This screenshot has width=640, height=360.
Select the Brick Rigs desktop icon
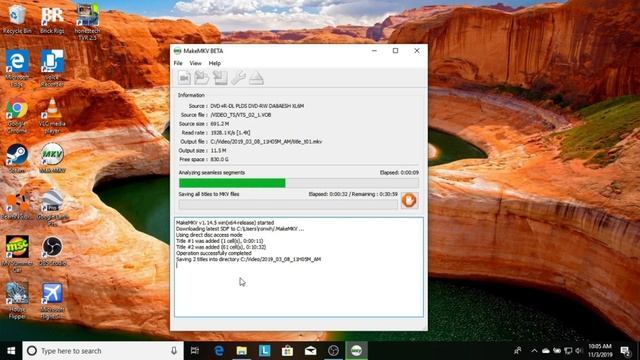click(x=52, y=19)
